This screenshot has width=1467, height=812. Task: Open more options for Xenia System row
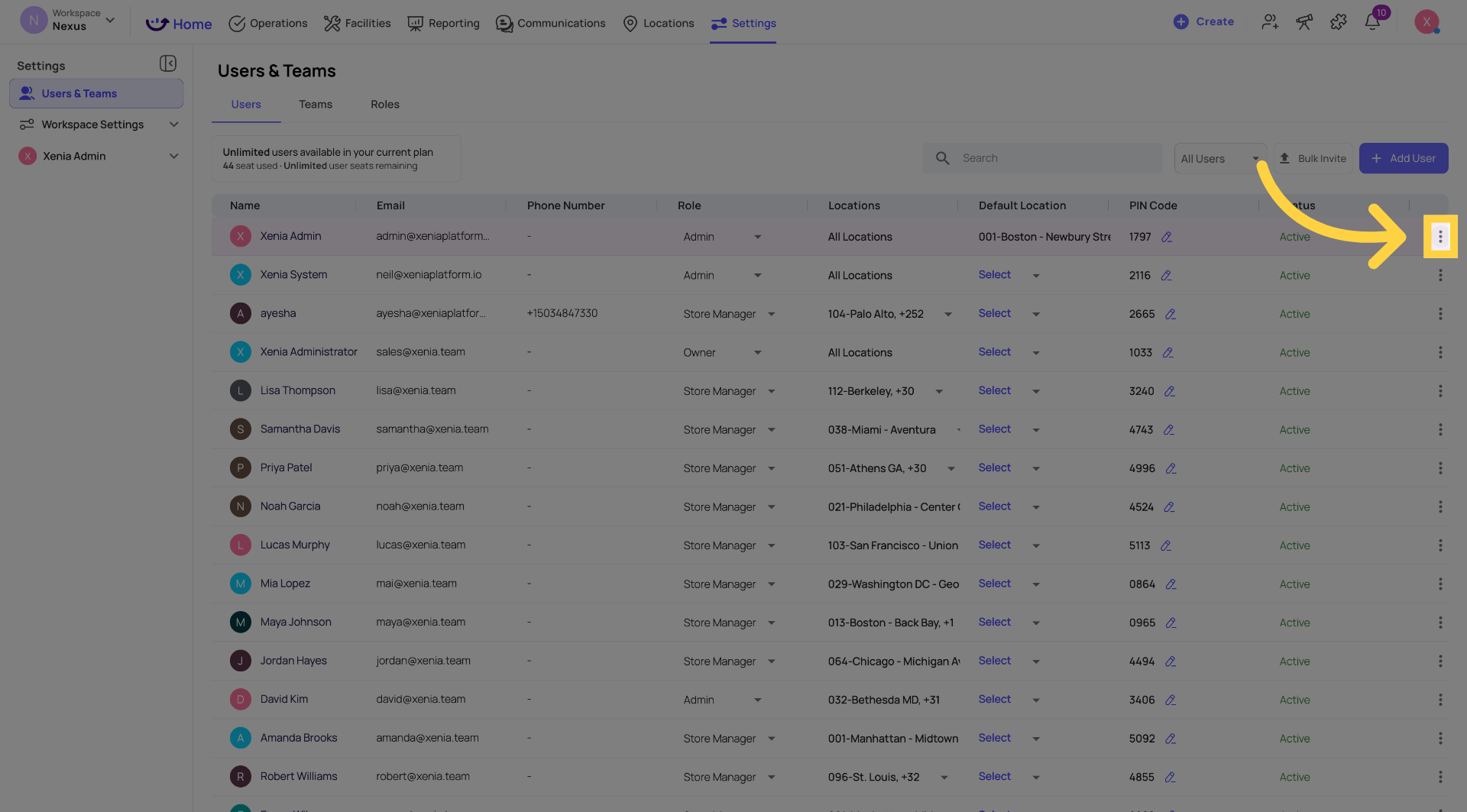(1440, 275)
